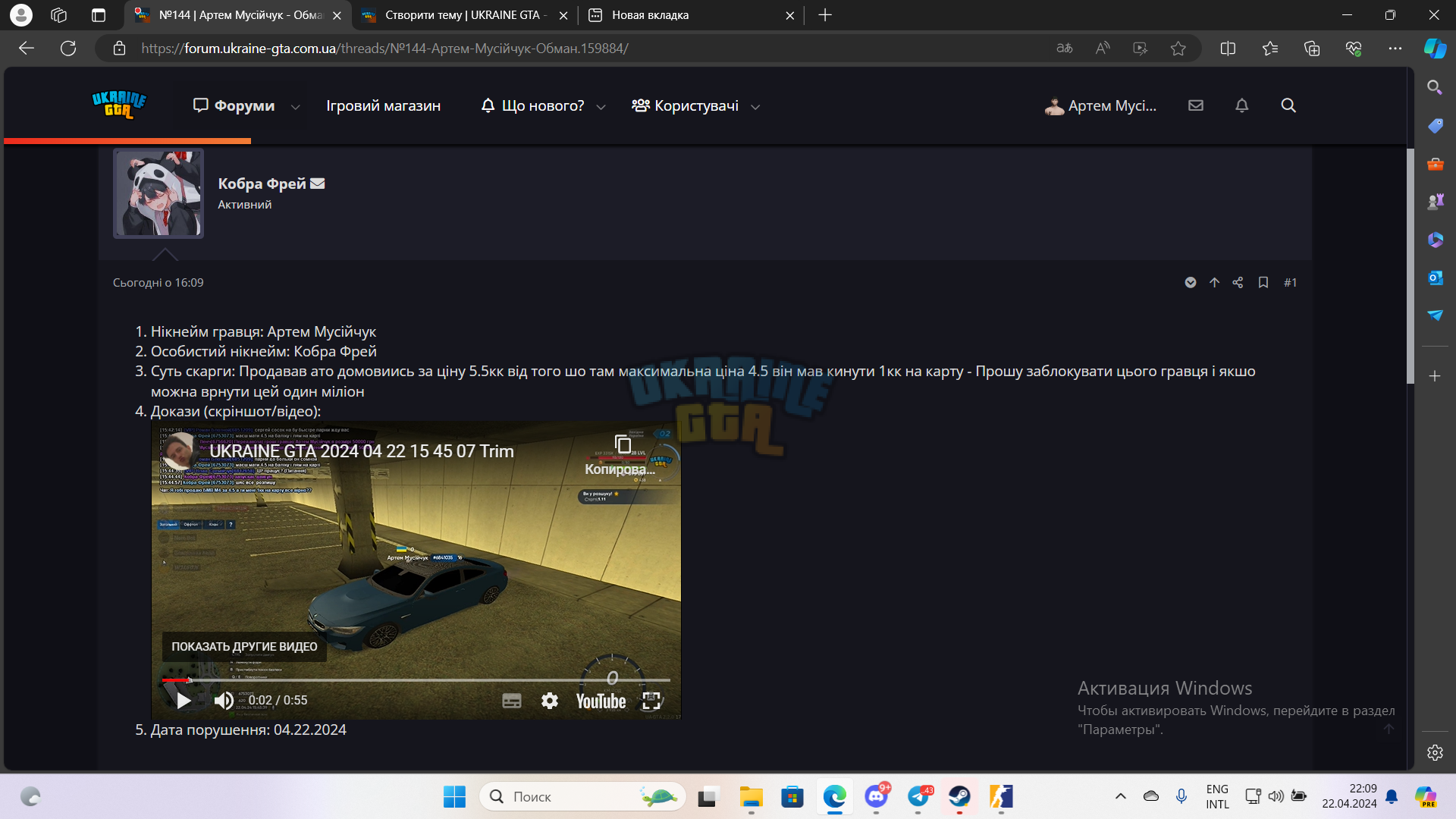The height and width of the screenshot is (819, 1456).
Task: Open forum search magnifier icon
Action: (1288, 105)
